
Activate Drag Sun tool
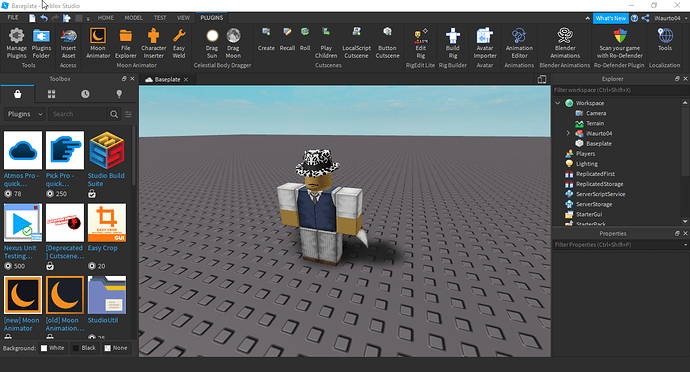coord(212,43)
